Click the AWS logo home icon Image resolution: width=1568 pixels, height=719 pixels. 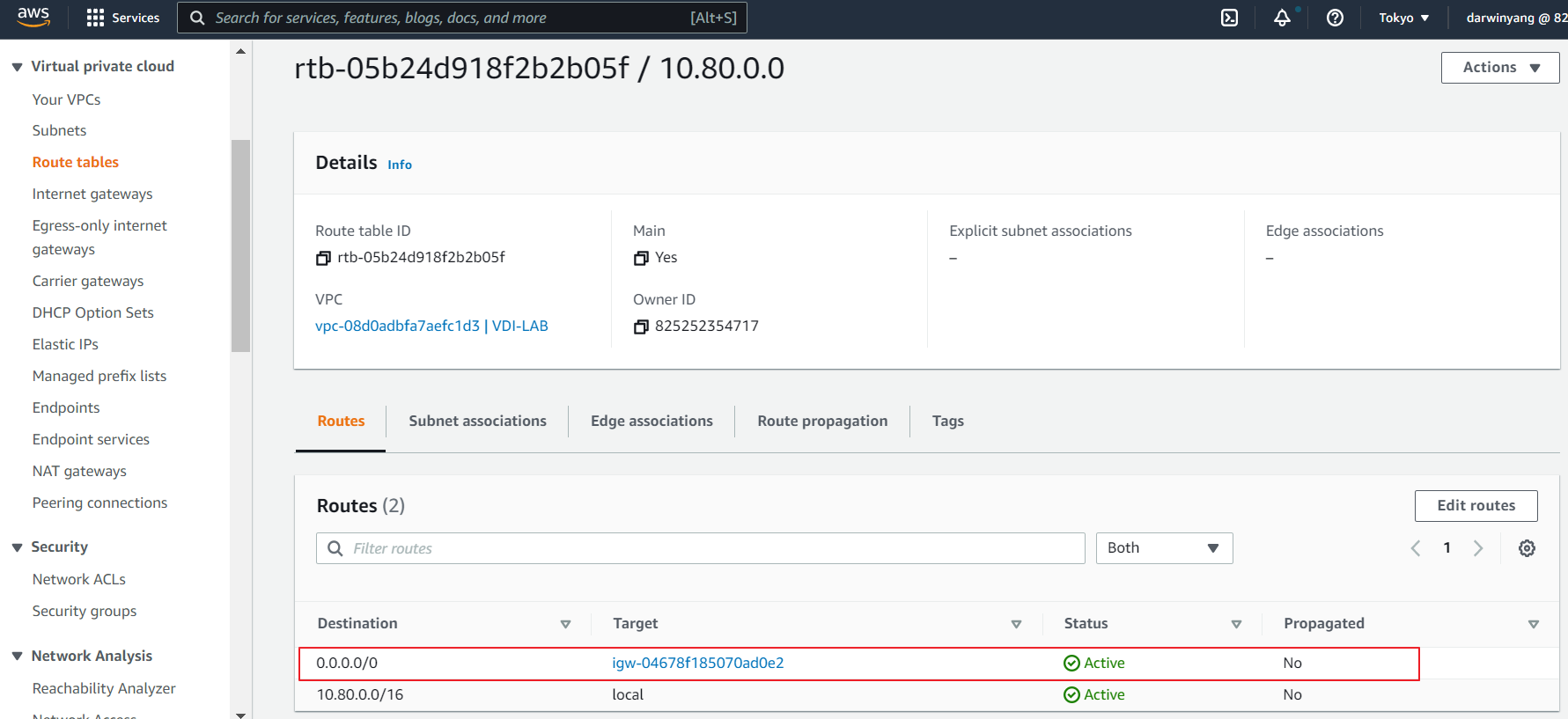coord(33,17)
